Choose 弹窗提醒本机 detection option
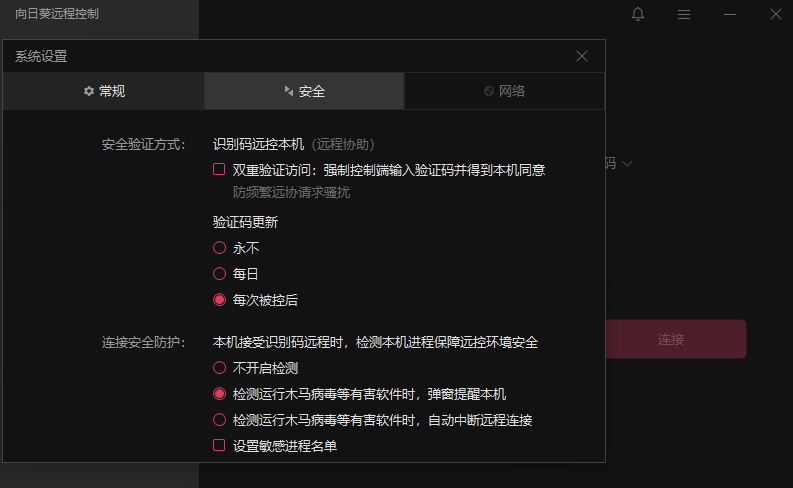793x488 pixels. (x=219, y=394)
